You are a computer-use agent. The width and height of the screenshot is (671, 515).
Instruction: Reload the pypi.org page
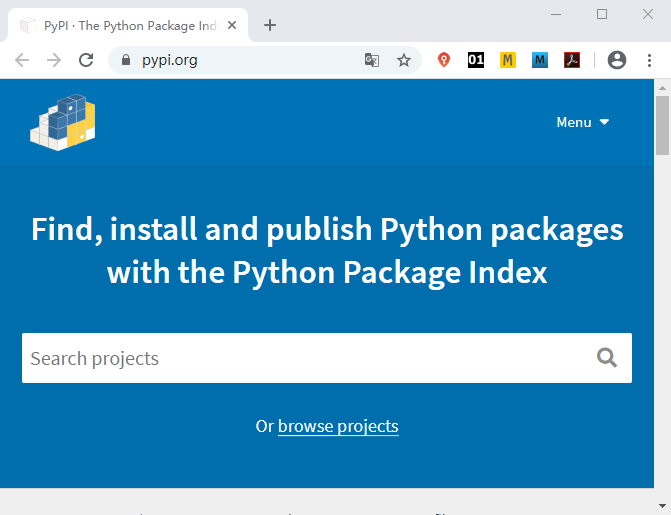86,60
